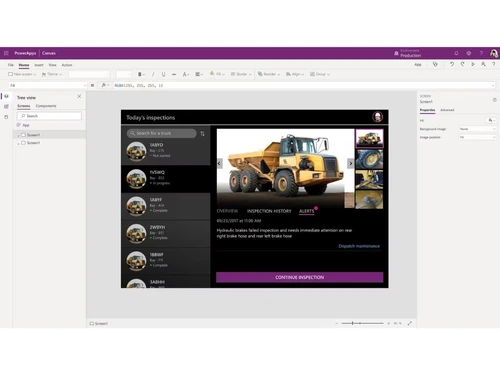Switch to the View tab

coord(52,65)
